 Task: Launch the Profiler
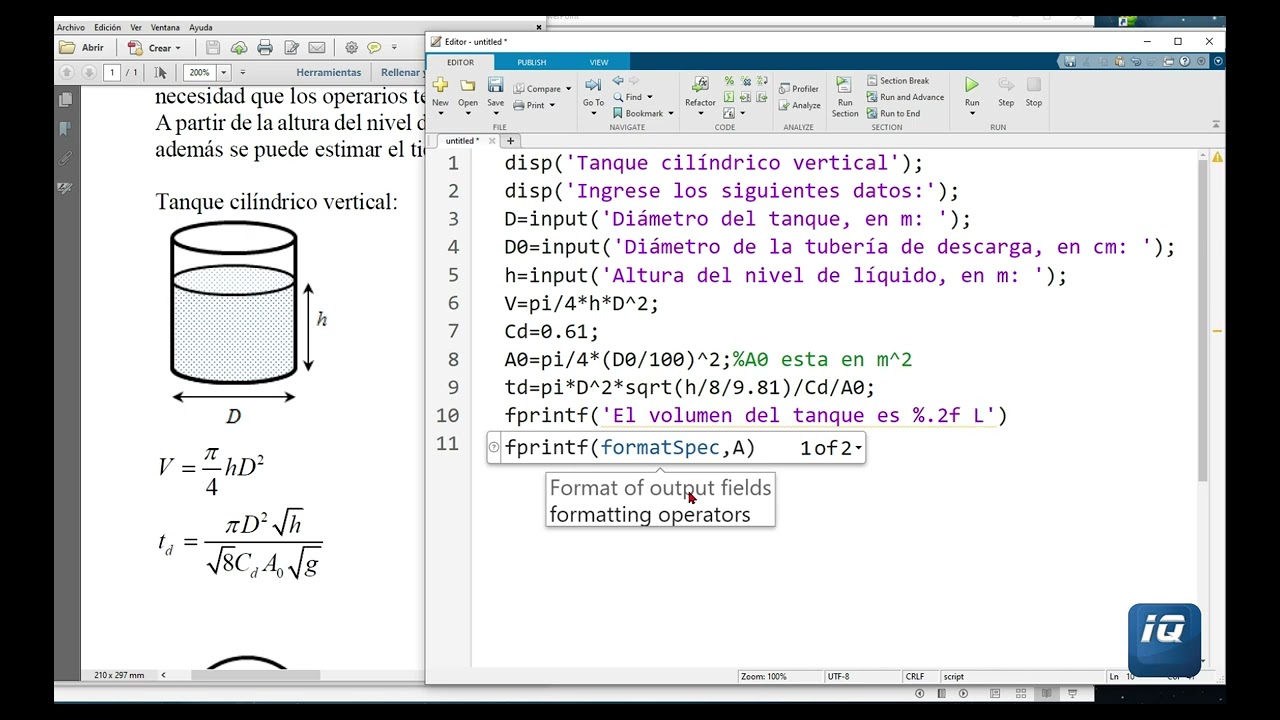(799, 89)
